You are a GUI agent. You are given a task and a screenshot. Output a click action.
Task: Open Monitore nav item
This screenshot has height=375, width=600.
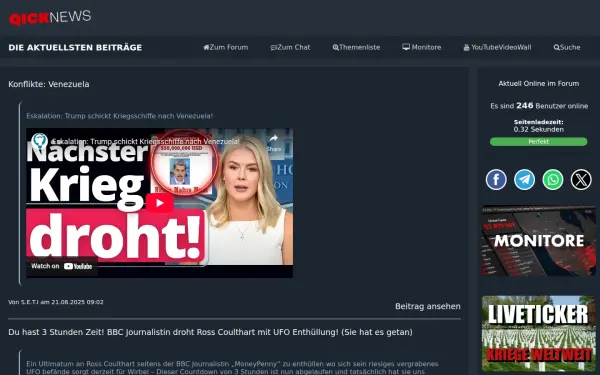coord(421,47)
